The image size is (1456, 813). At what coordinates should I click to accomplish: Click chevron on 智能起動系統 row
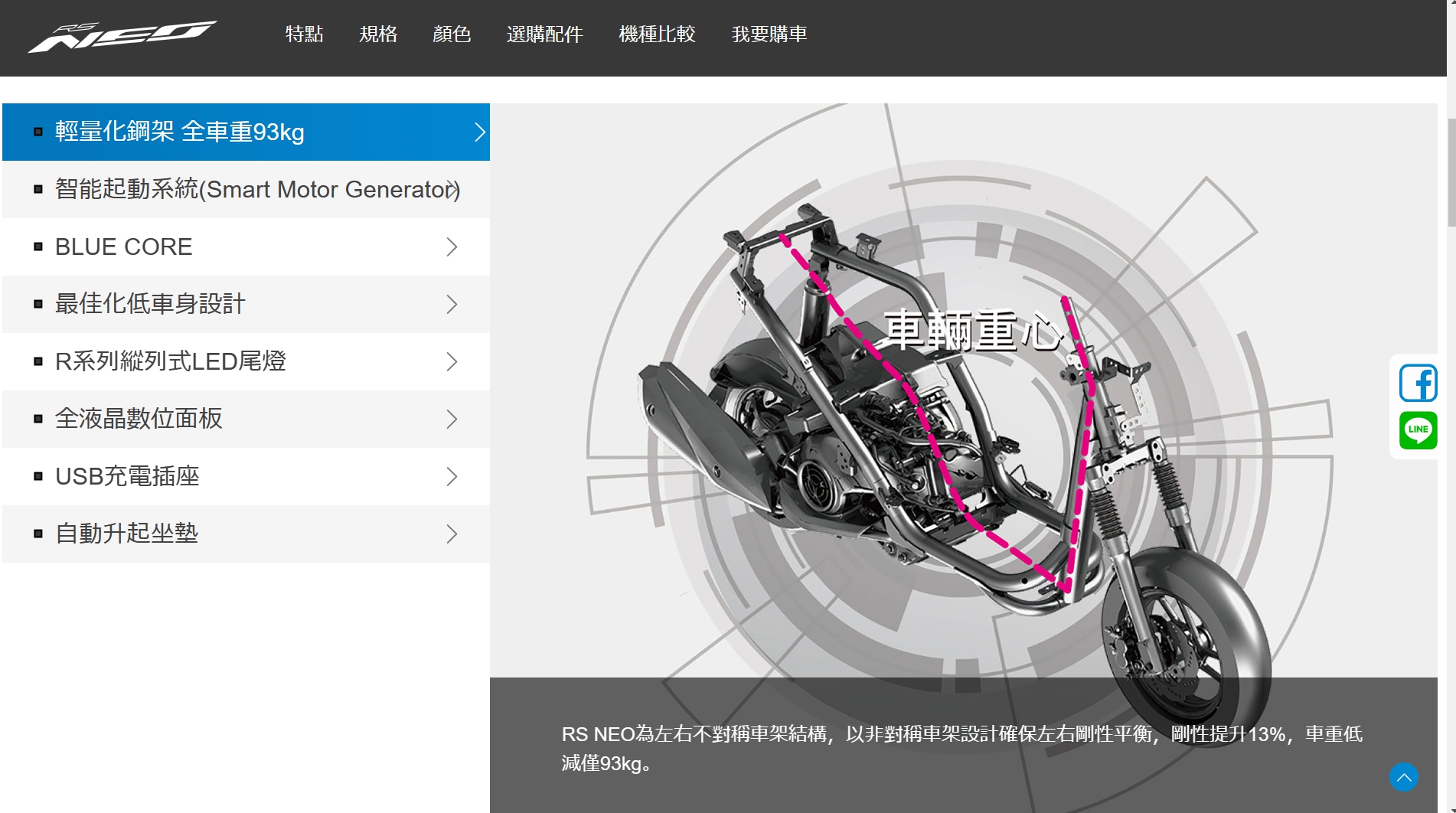[452, 189]
